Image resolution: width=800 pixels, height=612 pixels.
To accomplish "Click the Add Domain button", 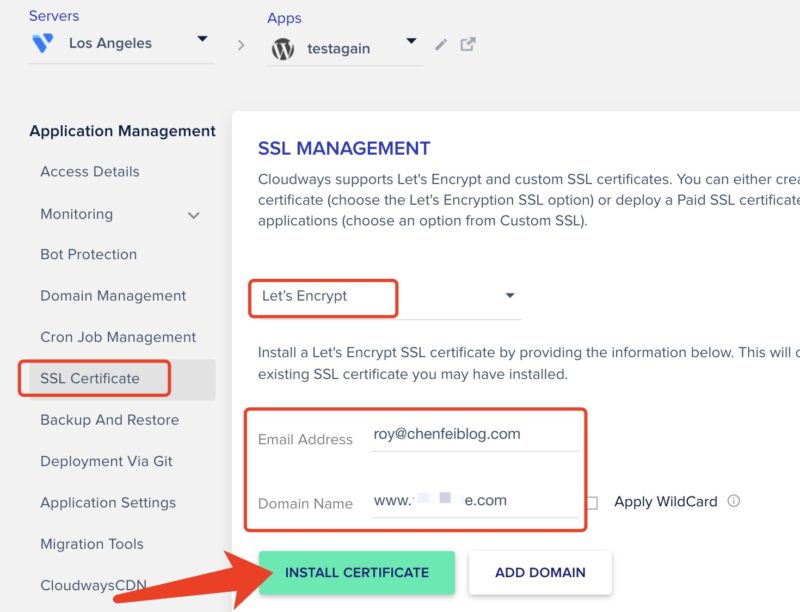I will [540, 573].
